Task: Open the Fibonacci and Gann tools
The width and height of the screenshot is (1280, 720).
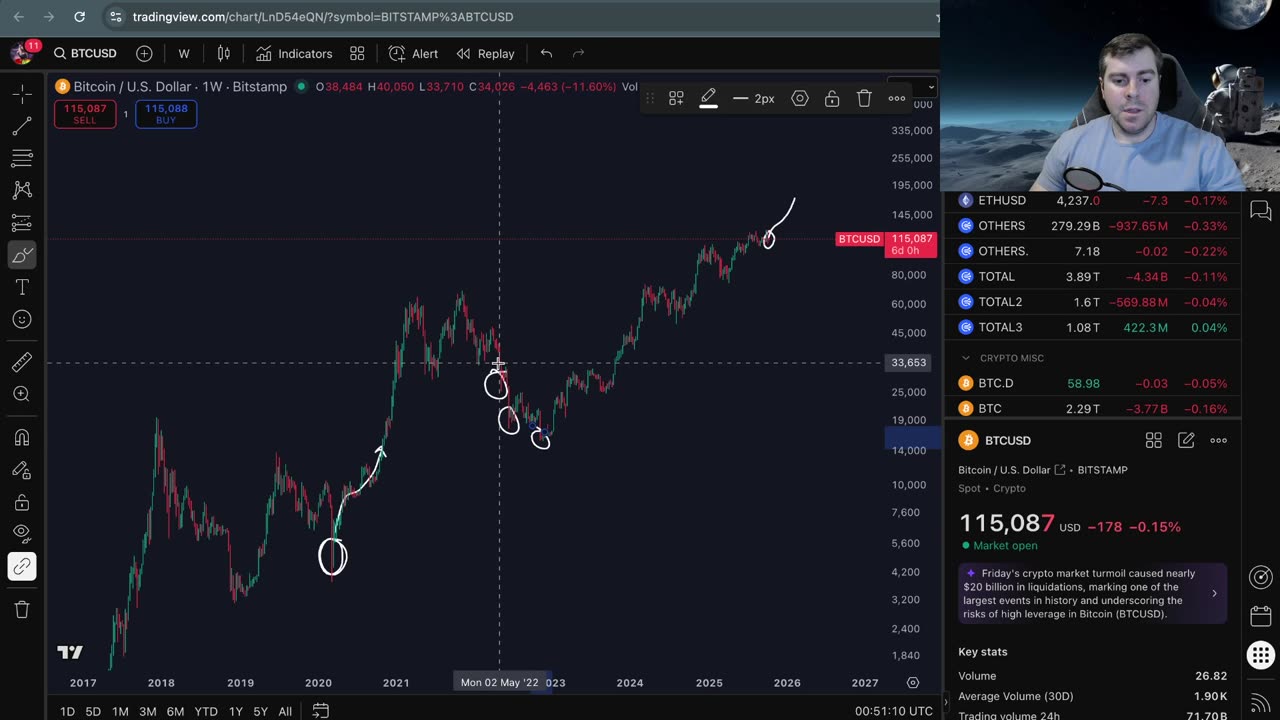Action: (22, 158)
